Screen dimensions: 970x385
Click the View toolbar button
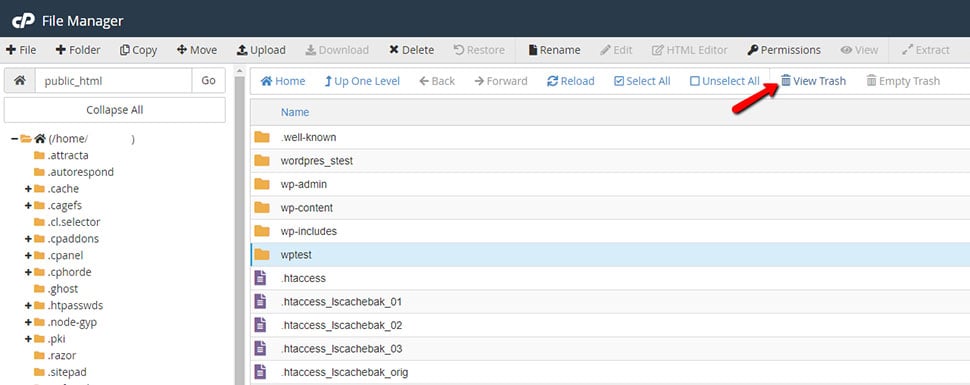click(859, 50)
